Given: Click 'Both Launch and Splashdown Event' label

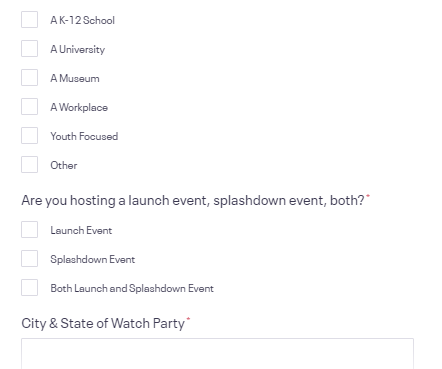Looking at the screenshot, I should 132,288.
